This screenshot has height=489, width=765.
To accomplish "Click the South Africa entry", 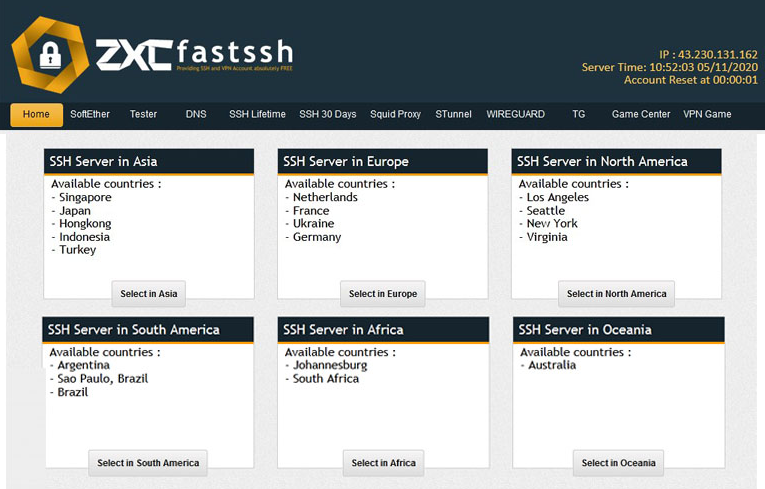I will coord(325,379).
